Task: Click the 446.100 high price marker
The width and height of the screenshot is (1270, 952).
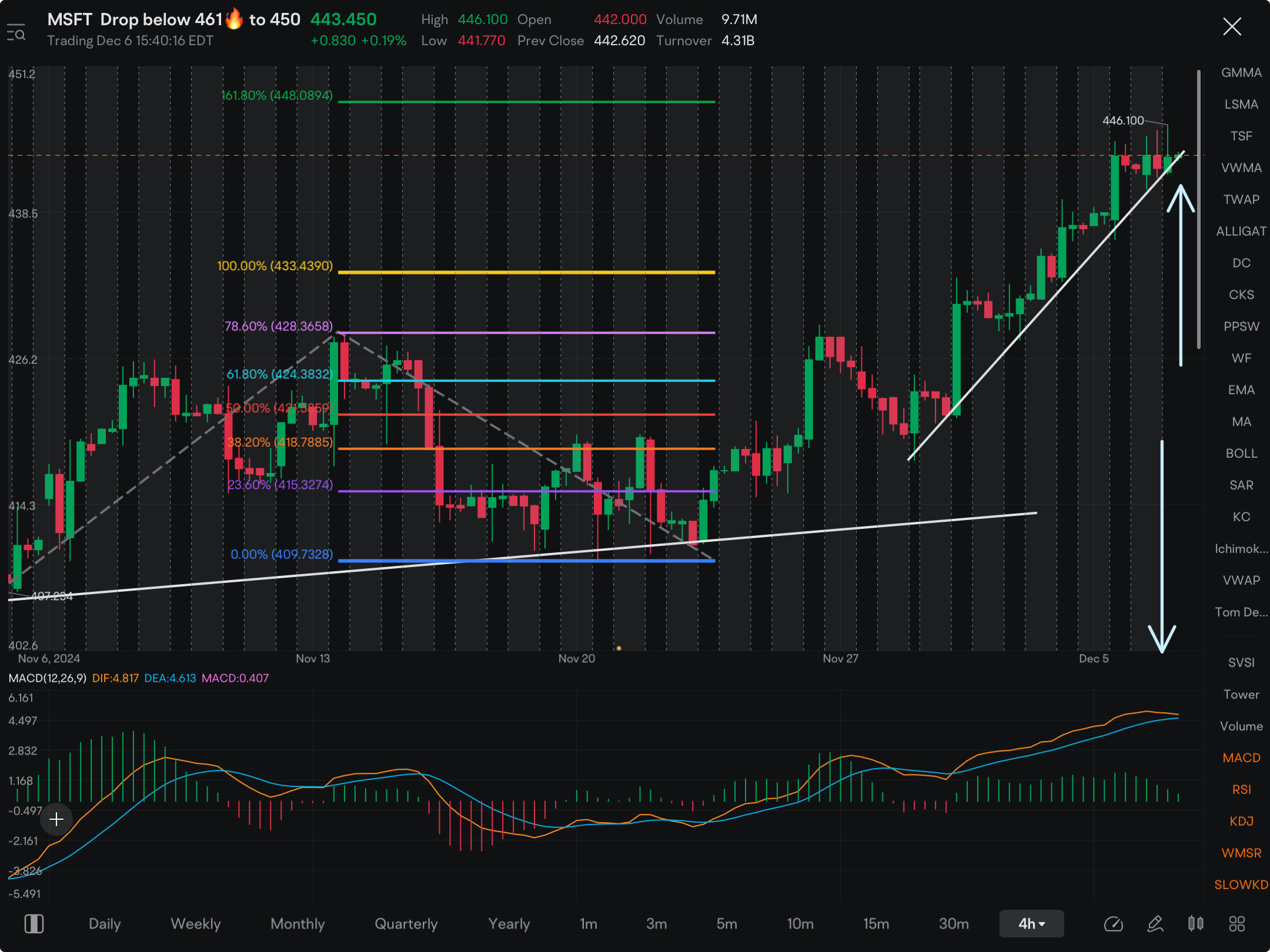Action: 1123,120
